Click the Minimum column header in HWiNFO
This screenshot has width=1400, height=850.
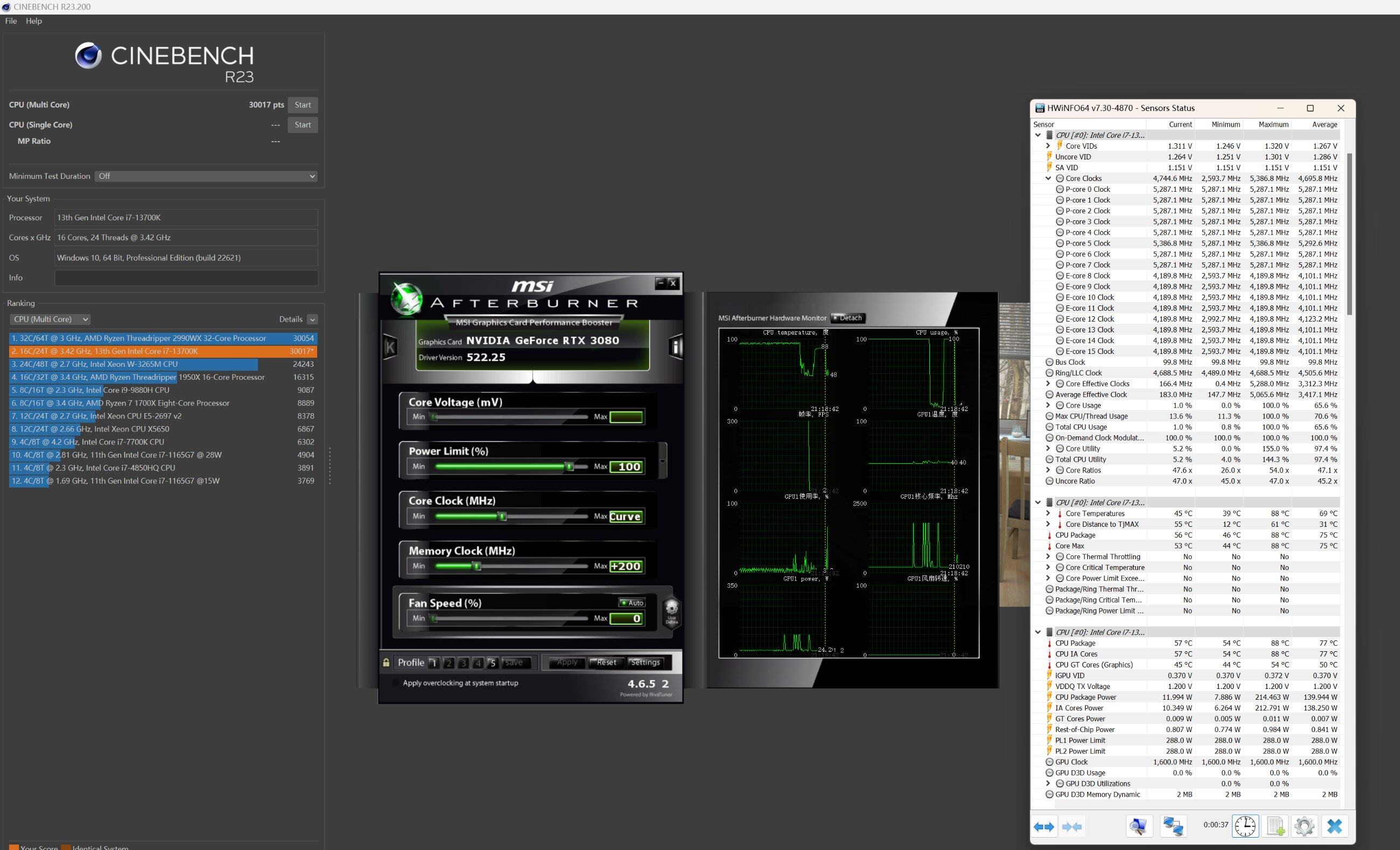1219,124
